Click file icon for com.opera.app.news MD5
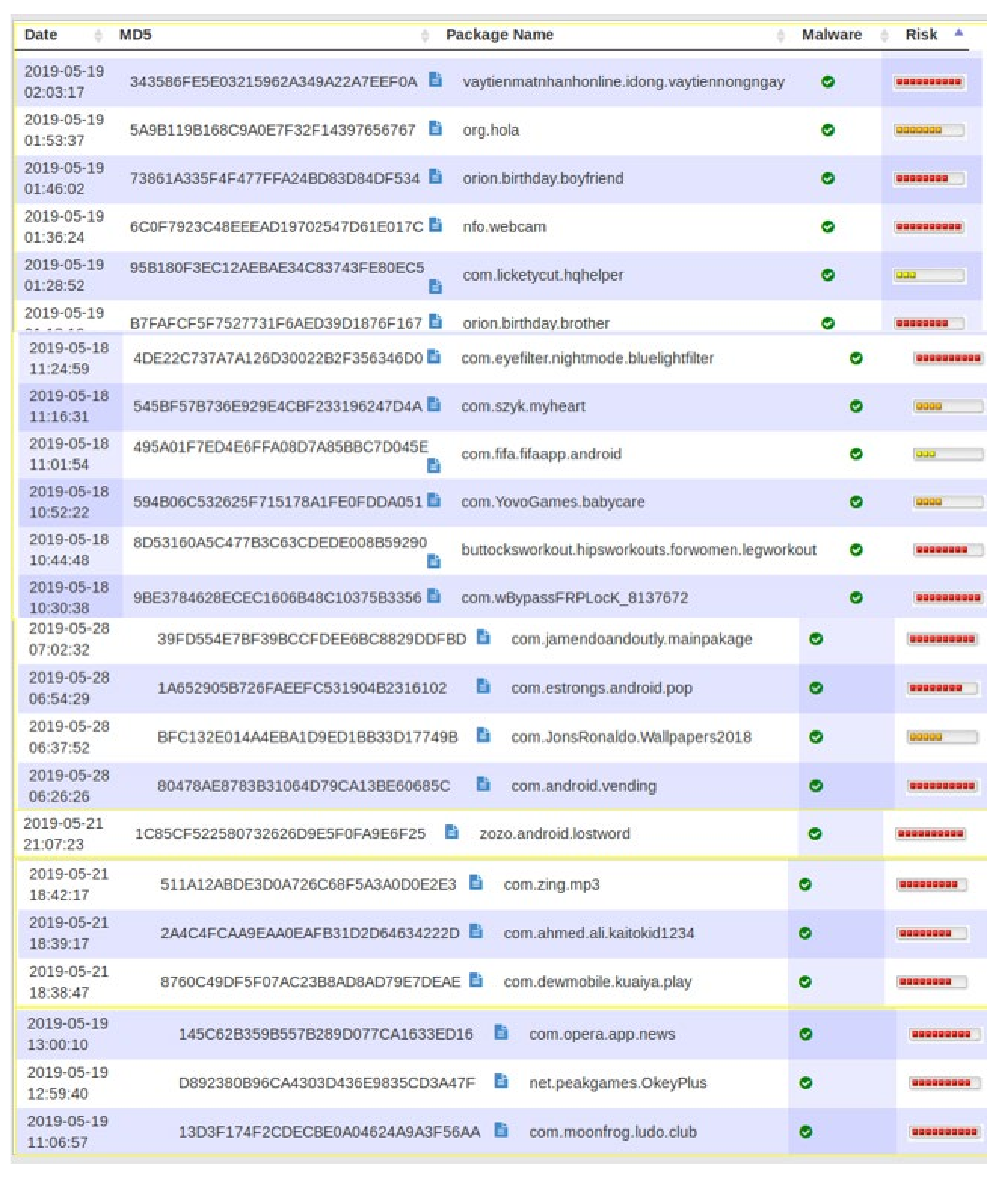Viewport: 1008px width, 1177px height. (x=500, y=1032)
